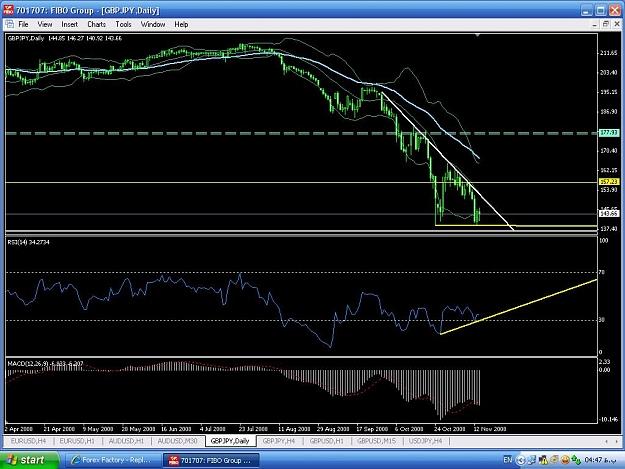
Task: Select the green dashed horizontal line
Action: [x=302, y=133]
